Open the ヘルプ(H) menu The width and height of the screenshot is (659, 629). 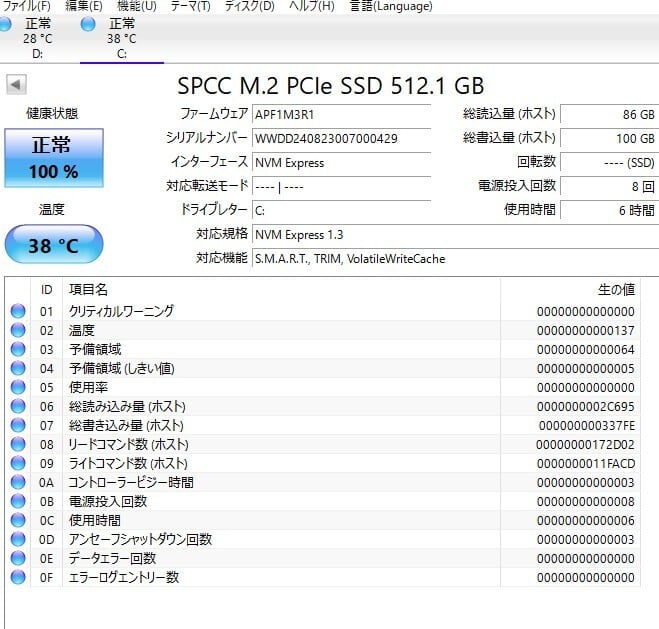312,6
